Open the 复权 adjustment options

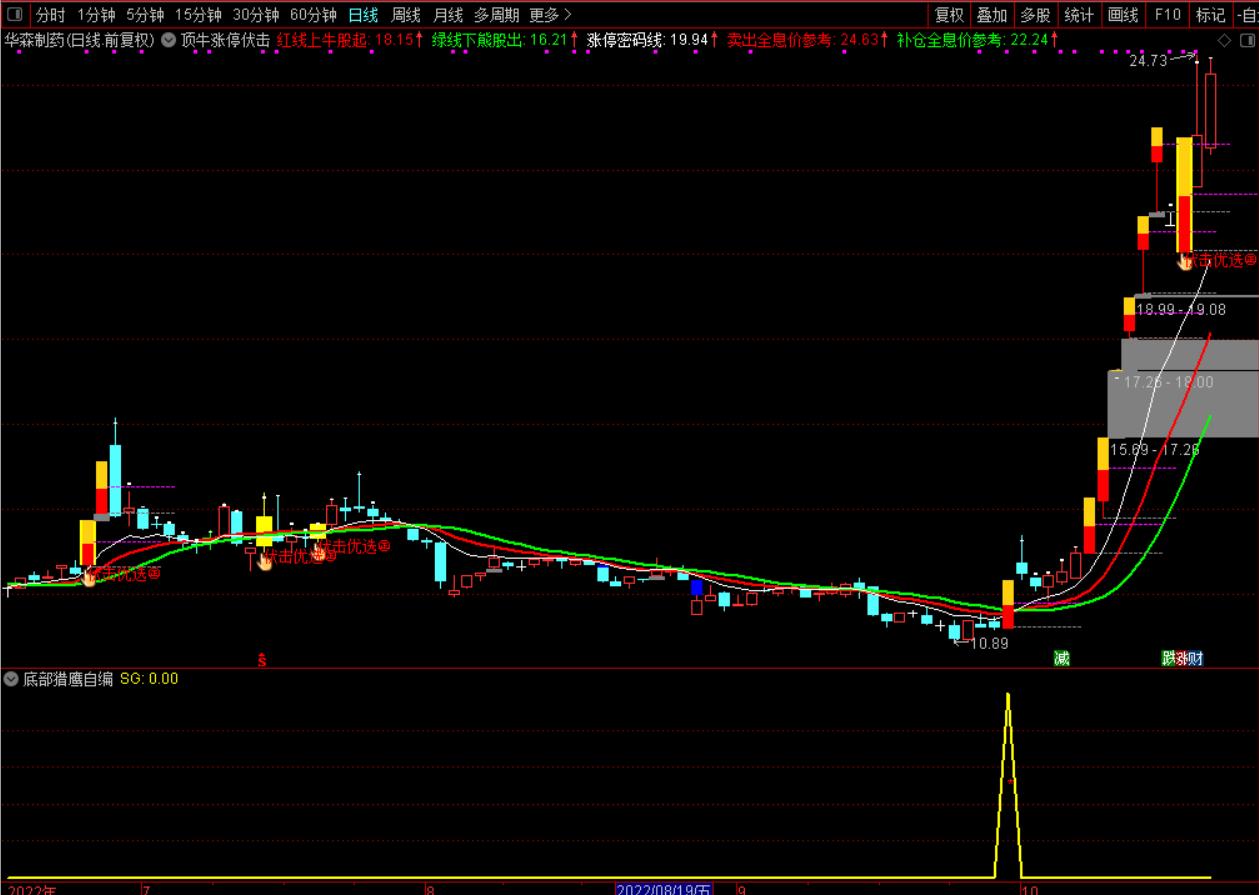click(949, 15)
